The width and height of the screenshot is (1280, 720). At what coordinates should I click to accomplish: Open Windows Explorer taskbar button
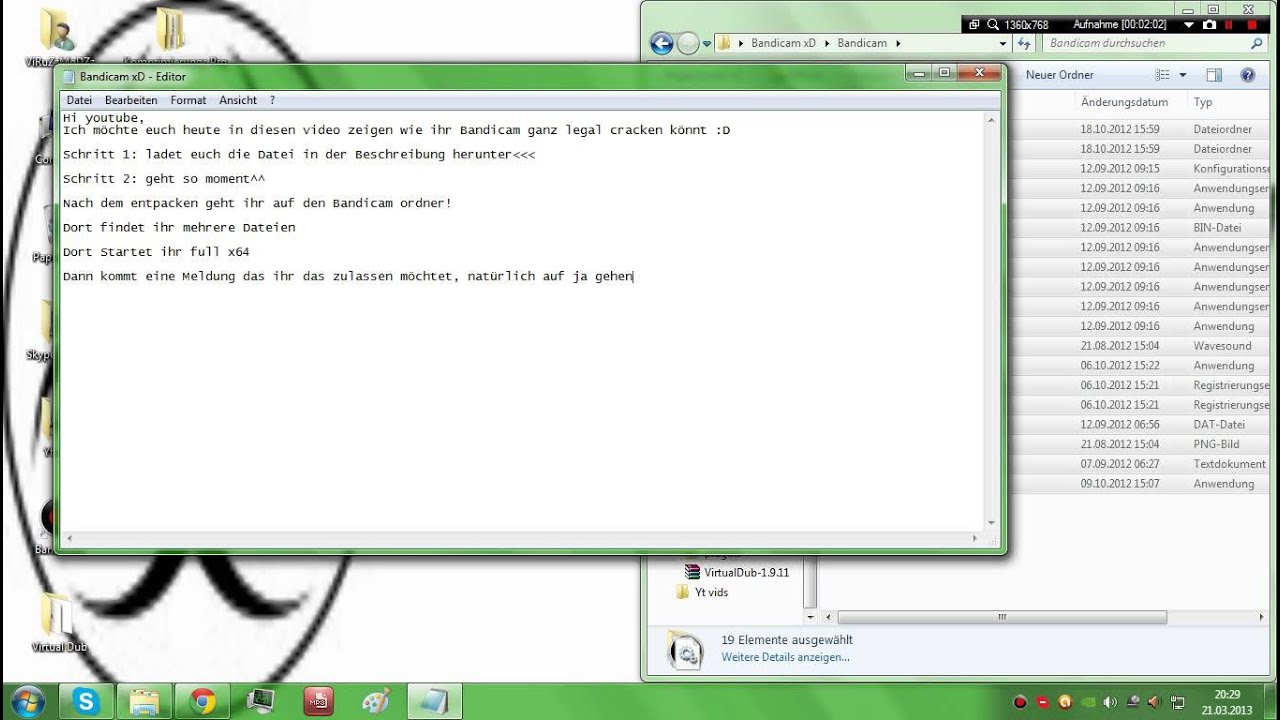click(x=145, y=701)
